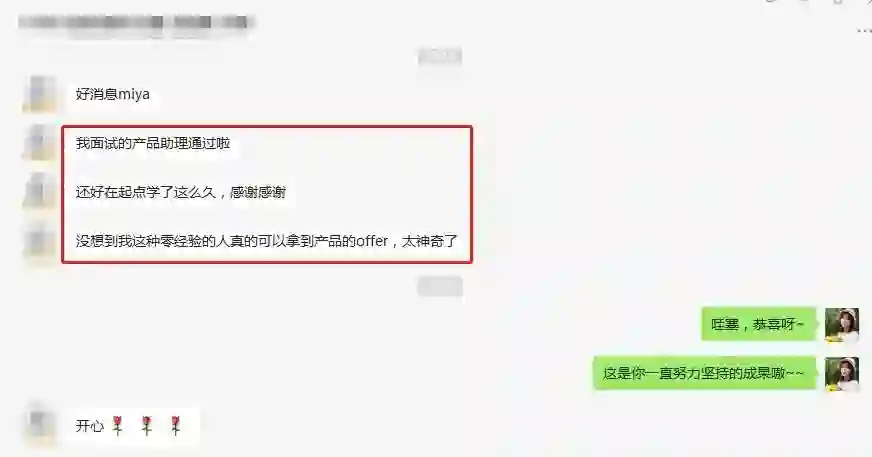The height and width of the screenshot is (457, 872).
Task: Click the avatar beside "好消息miya"
Action: pos(40,94)
